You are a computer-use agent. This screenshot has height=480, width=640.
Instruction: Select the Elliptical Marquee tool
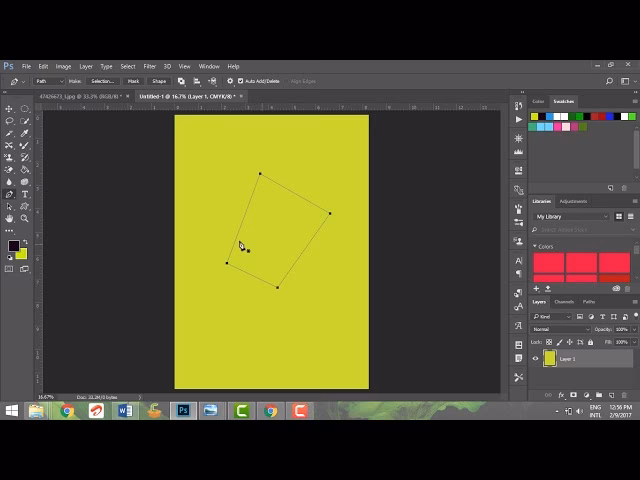click(25, 109)
